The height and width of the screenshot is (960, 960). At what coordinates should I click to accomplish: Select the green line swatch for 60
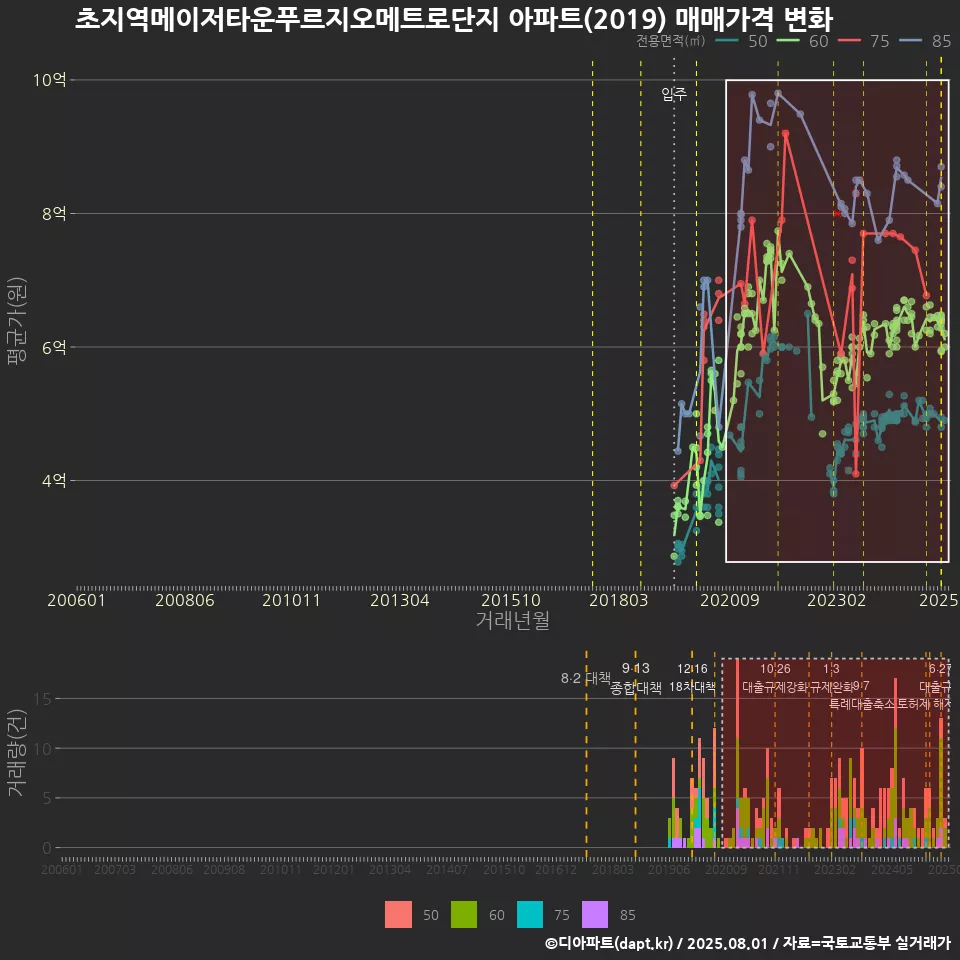click(x=789, y=41)
